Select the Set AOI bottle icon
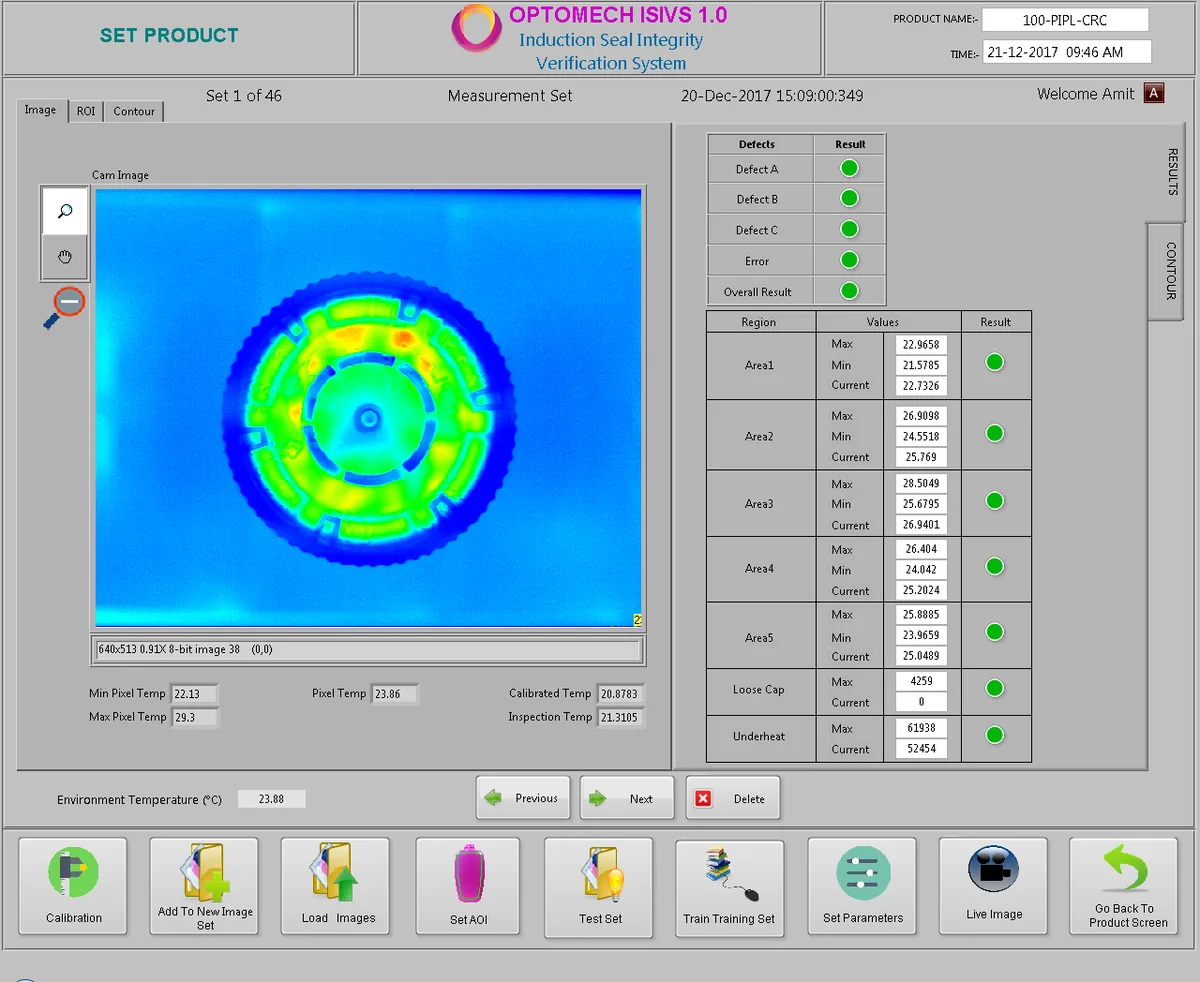Viewport: 1200px width, 982px height. coord(467,886)
